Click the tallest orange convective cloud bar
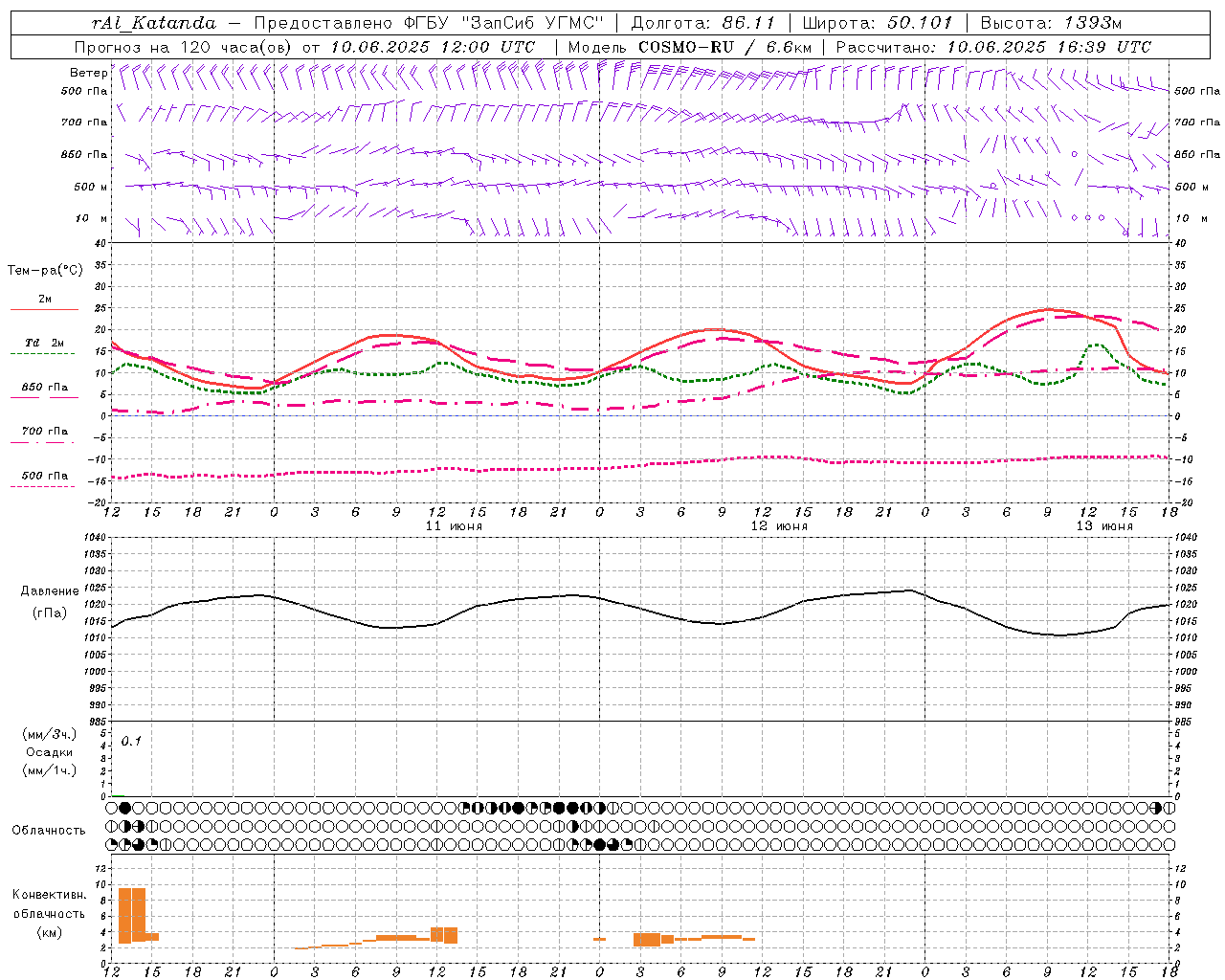 [x=132, y=916]
